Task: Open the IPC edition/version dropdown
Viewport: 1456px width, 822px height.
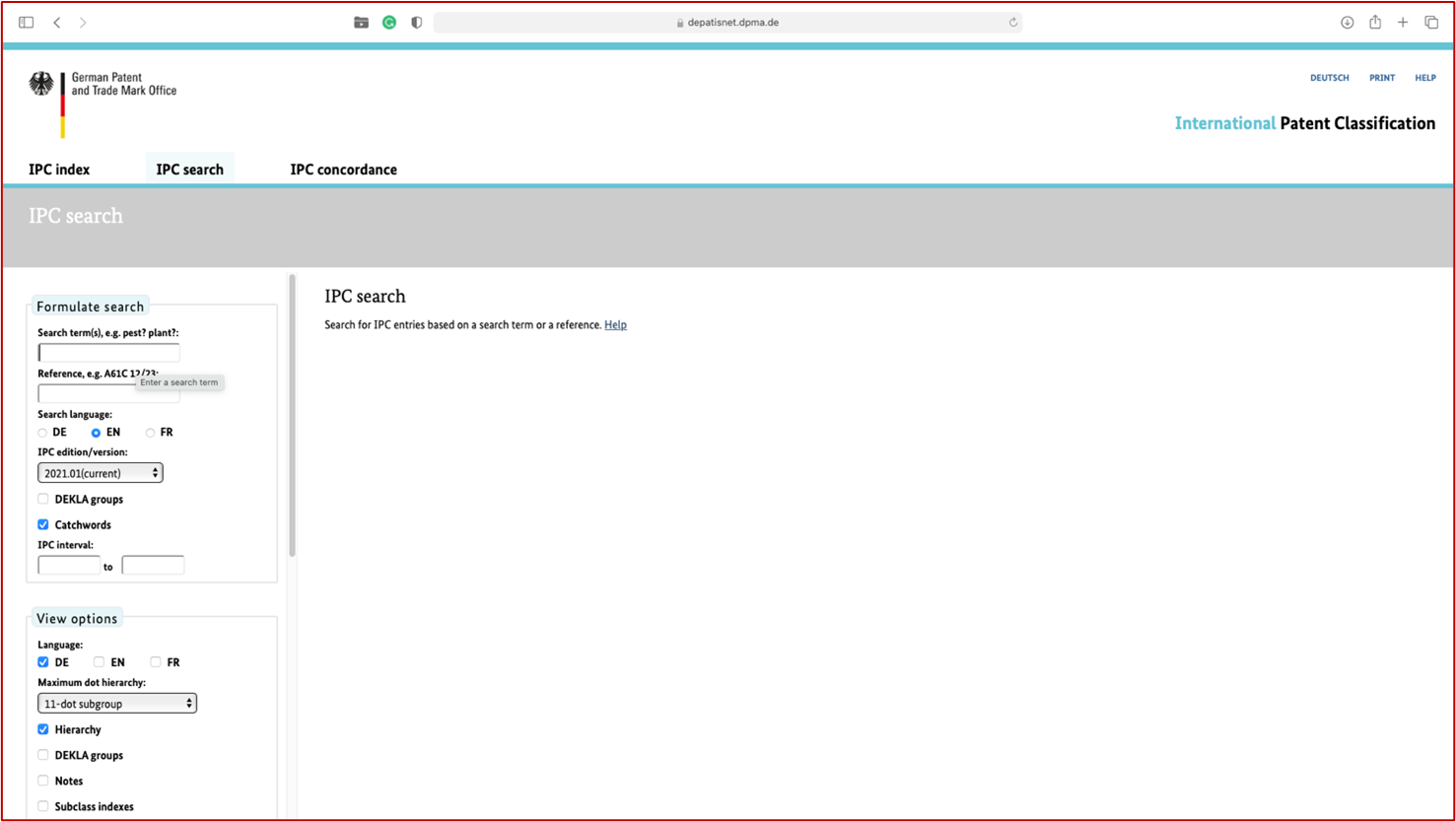Action: (100, 473)
